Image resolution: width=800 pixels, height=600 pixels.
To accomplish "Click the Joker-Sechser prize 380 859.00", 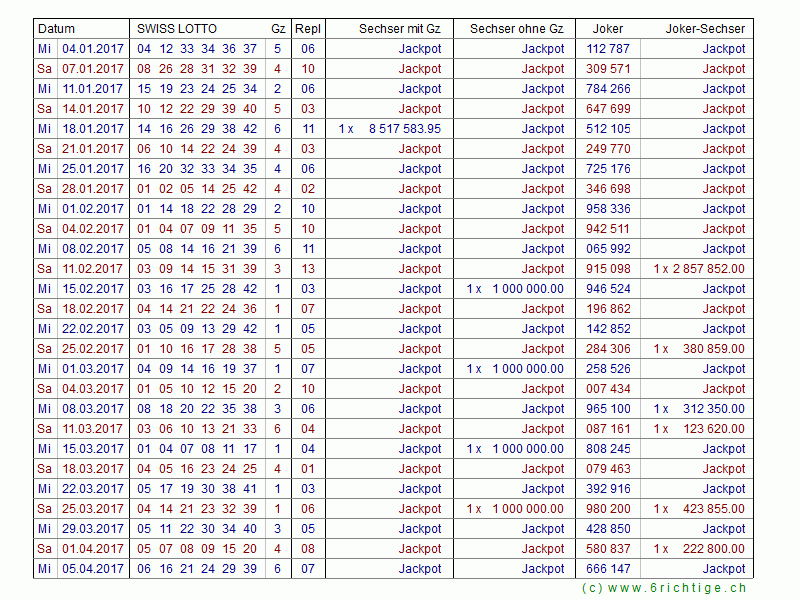I will tap(713, 349).
